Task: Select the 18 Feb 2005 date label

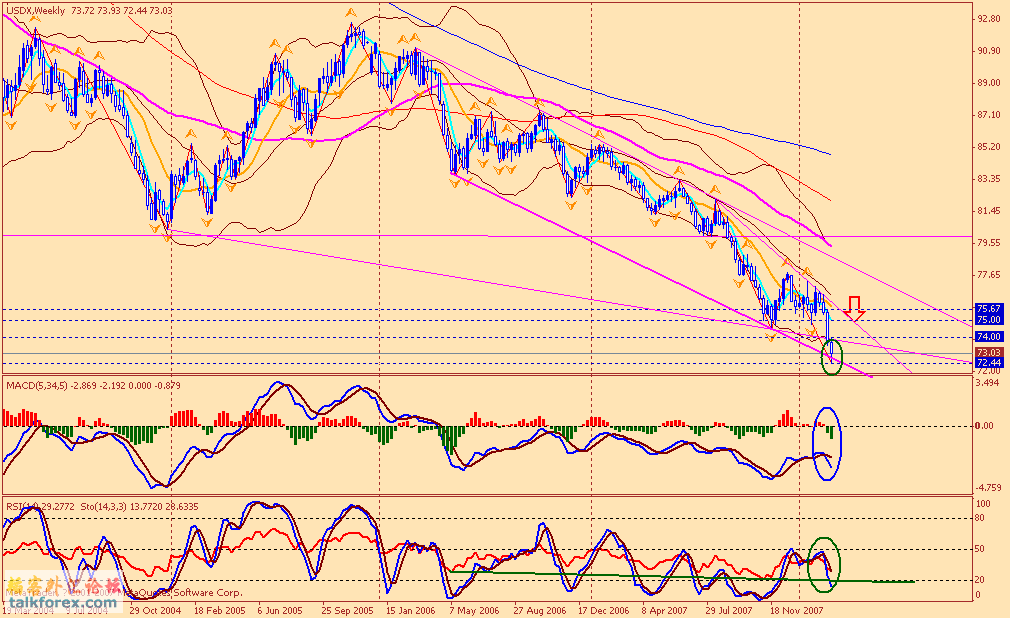Action: 220,610
